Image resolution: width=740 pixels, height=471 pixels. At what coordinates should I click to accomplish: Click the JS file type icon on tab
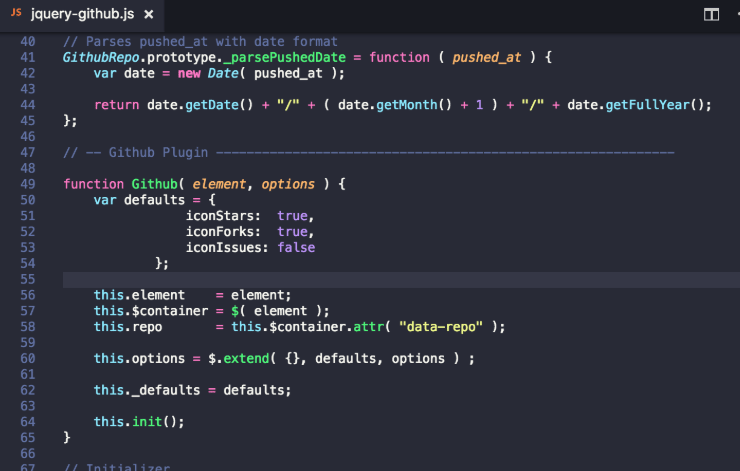pyautogui.click(x=16, y=13)
